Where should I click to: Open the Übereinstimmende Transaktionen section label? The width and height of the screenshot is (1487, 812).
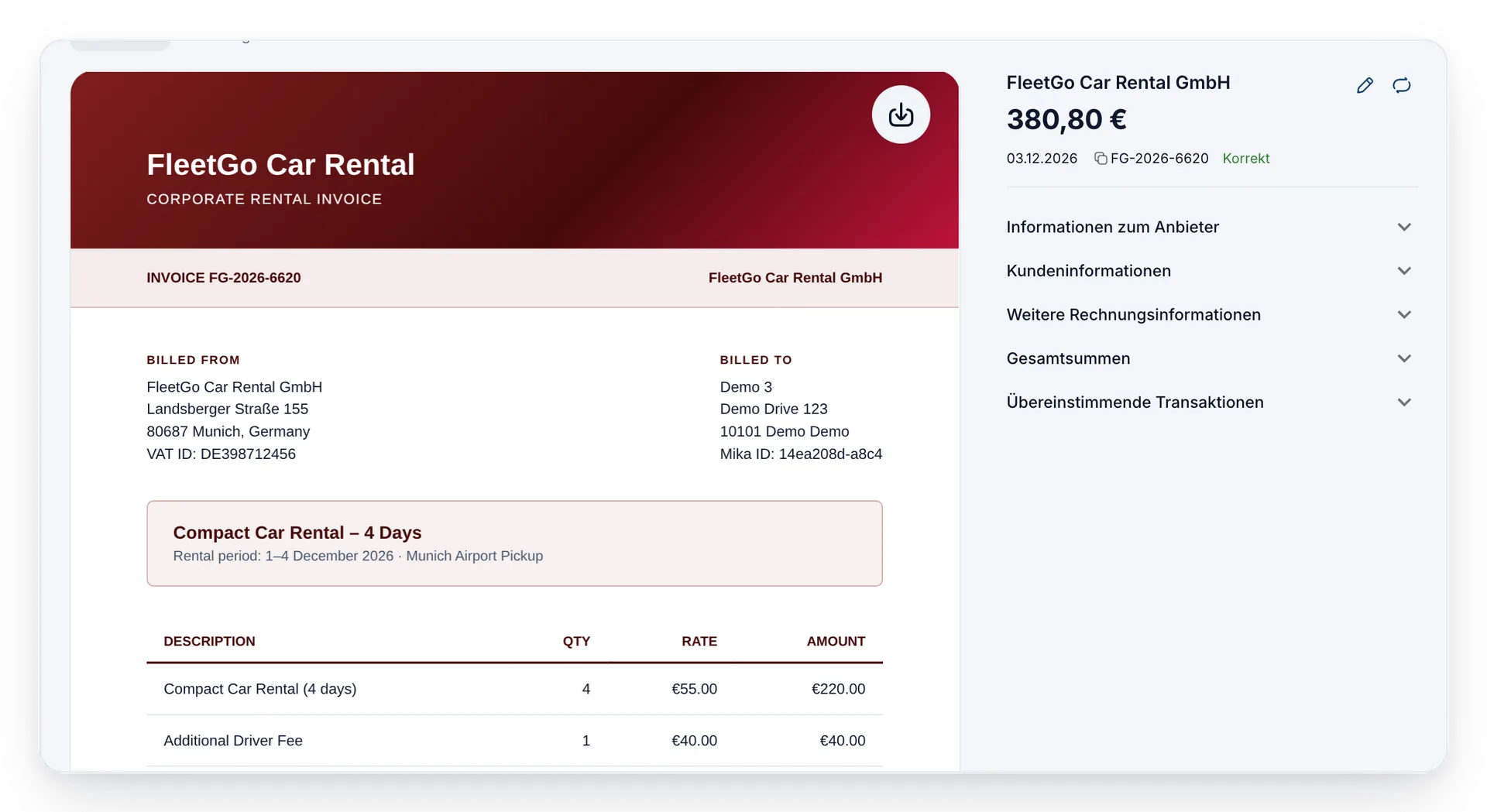pyautogui.click(x=1135, y=403)
